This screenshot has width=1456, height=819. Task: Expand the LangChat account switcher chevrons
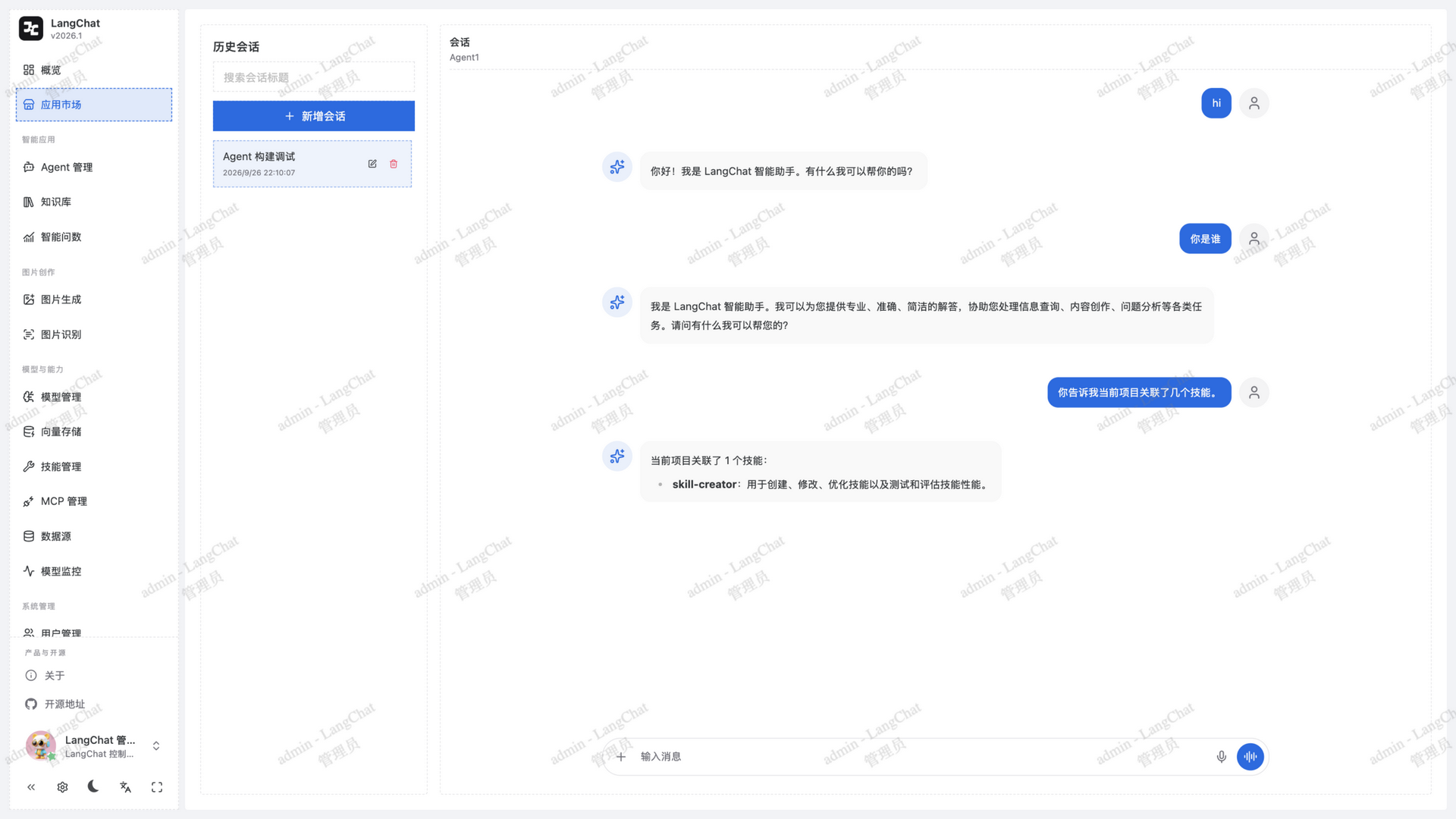point(156,746)
